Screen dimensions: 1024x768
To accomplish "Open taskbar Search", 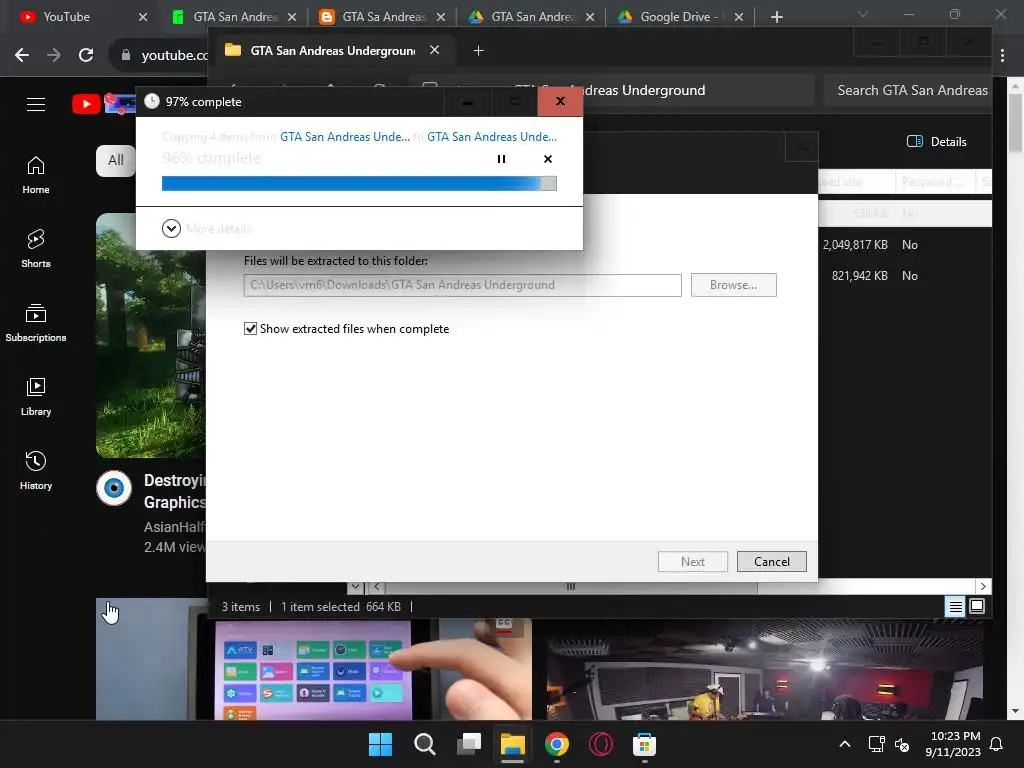I will point(424,744).
